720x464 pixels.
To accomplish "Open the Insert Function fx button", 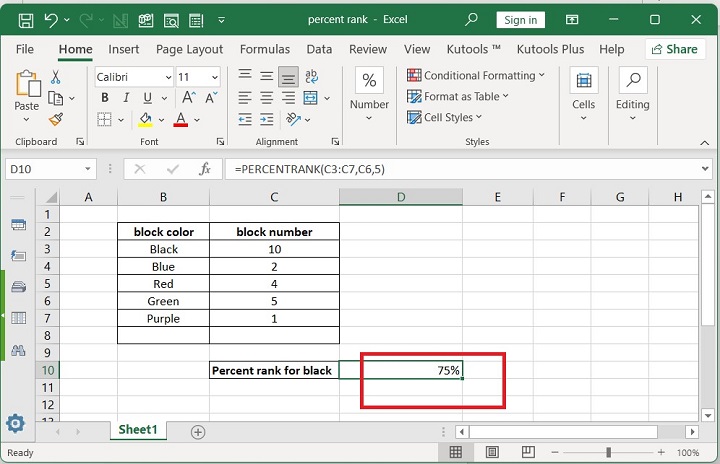I will tap(204, 169).
